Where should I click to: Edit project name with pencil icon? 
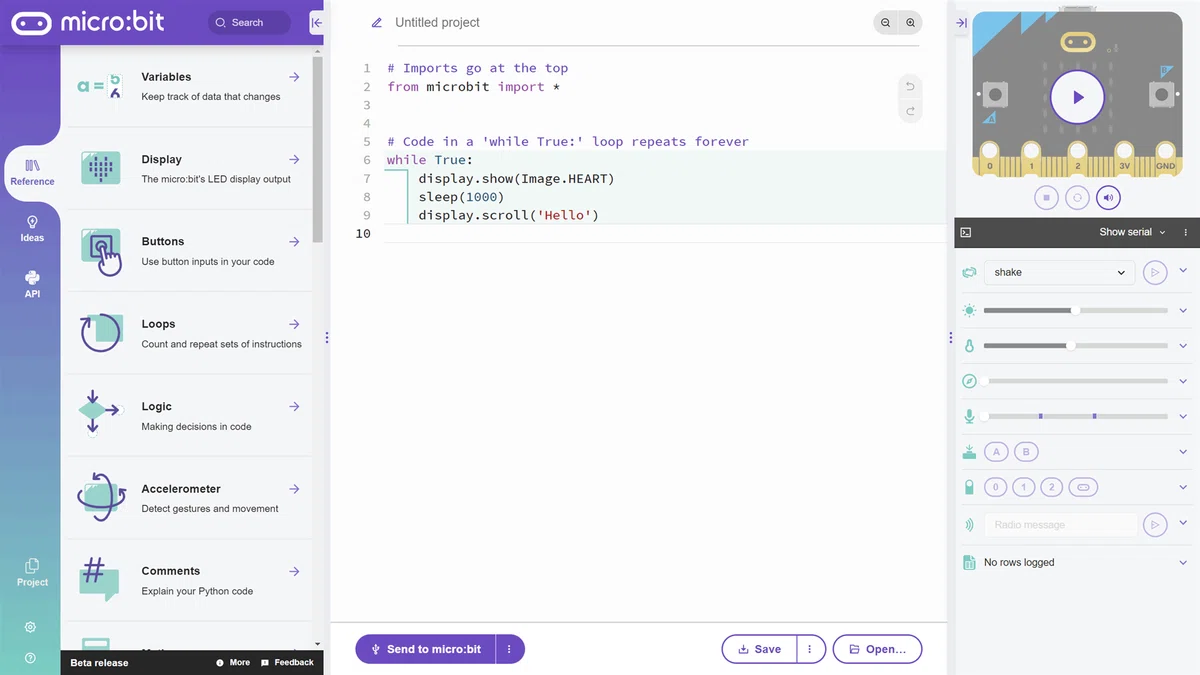(377, 22)
